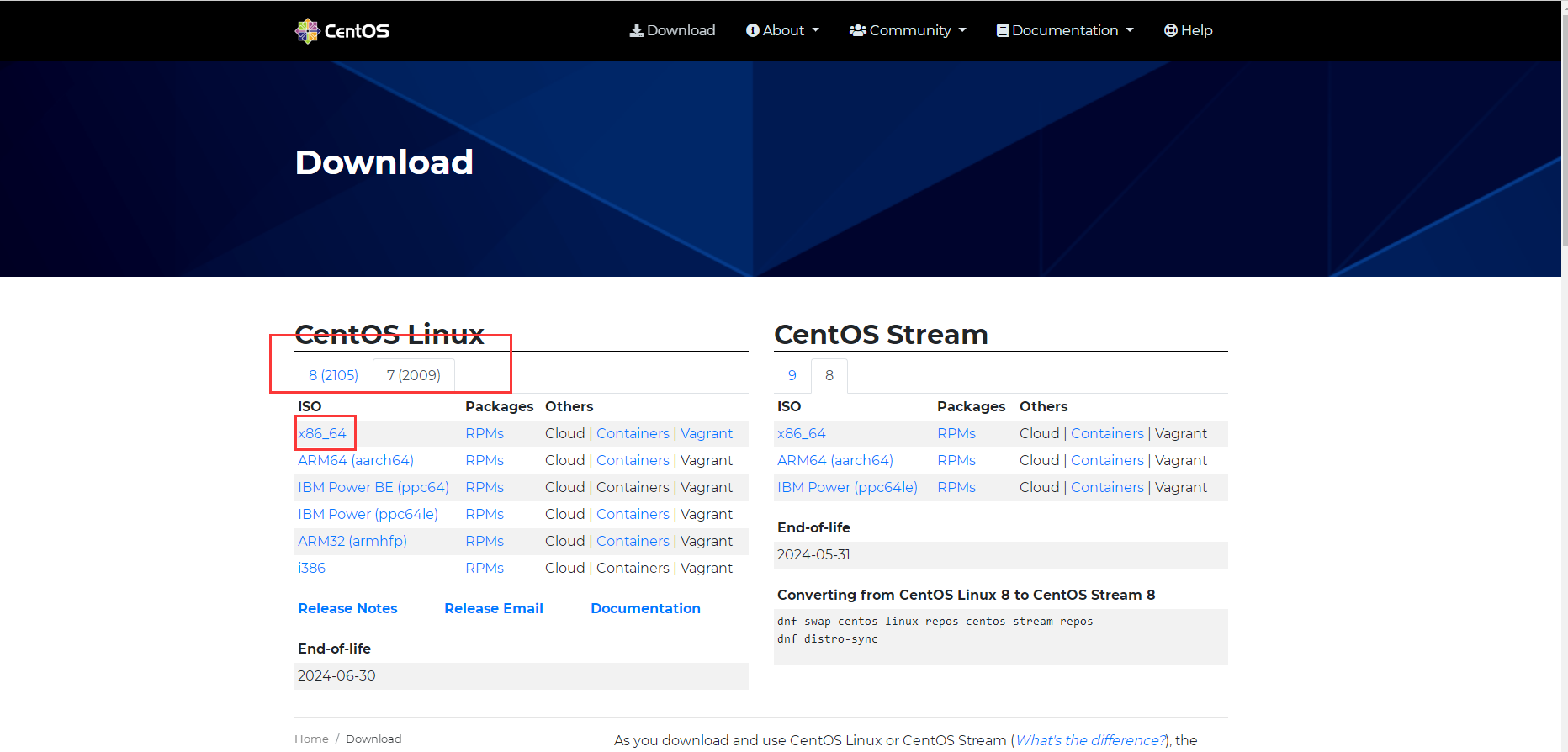Expand the Documentation dropdown in the navbar
This screenshot has width=1568, height=752.
tap(1065, 30)
